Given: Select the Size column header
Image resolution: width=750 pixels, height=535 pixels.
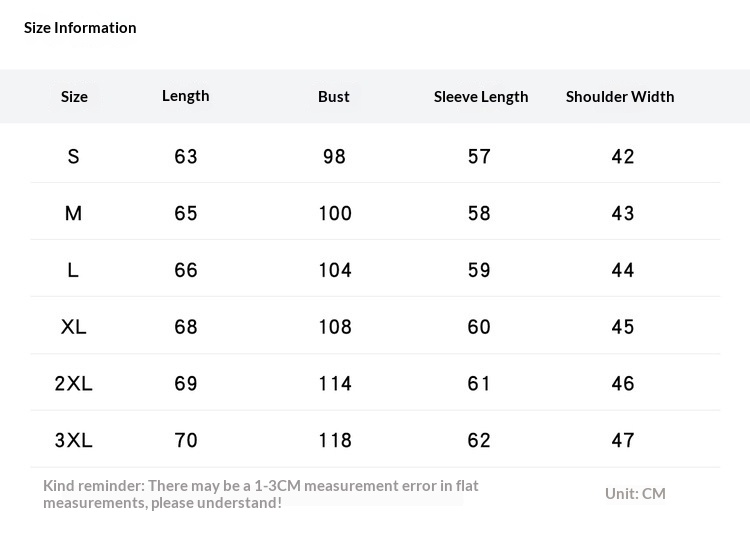Looking at the screenshot, I should (74, 96).
